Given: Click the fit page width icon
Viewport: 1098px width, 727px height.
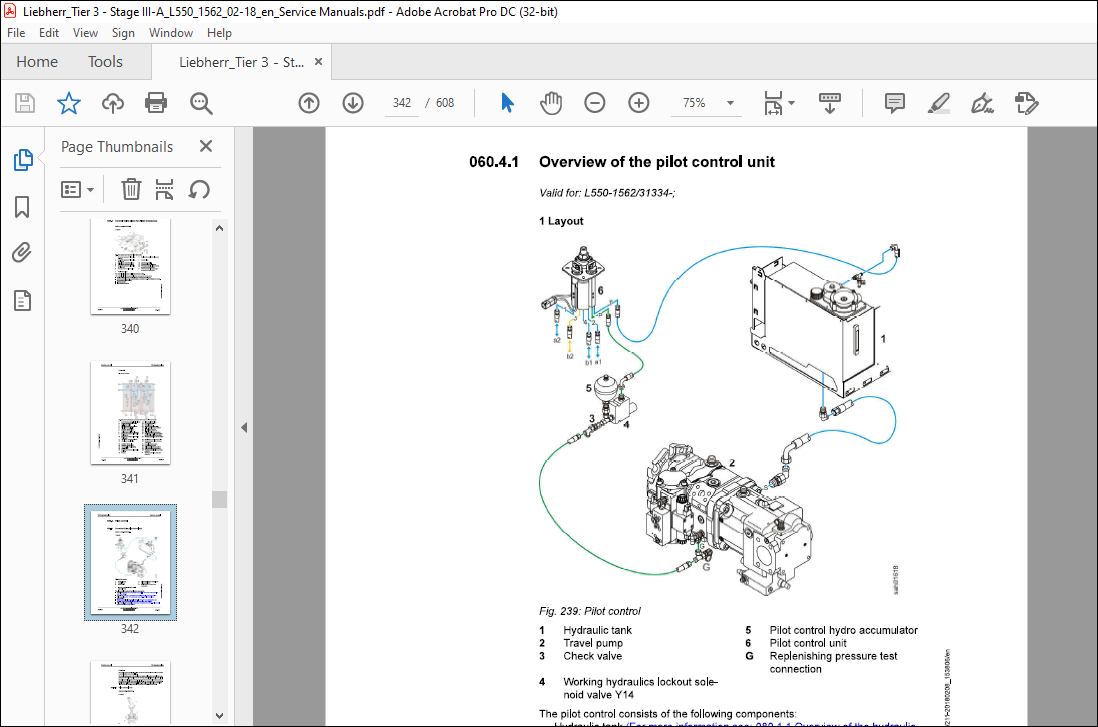Looking at the screenshot, I should point(773,103).
